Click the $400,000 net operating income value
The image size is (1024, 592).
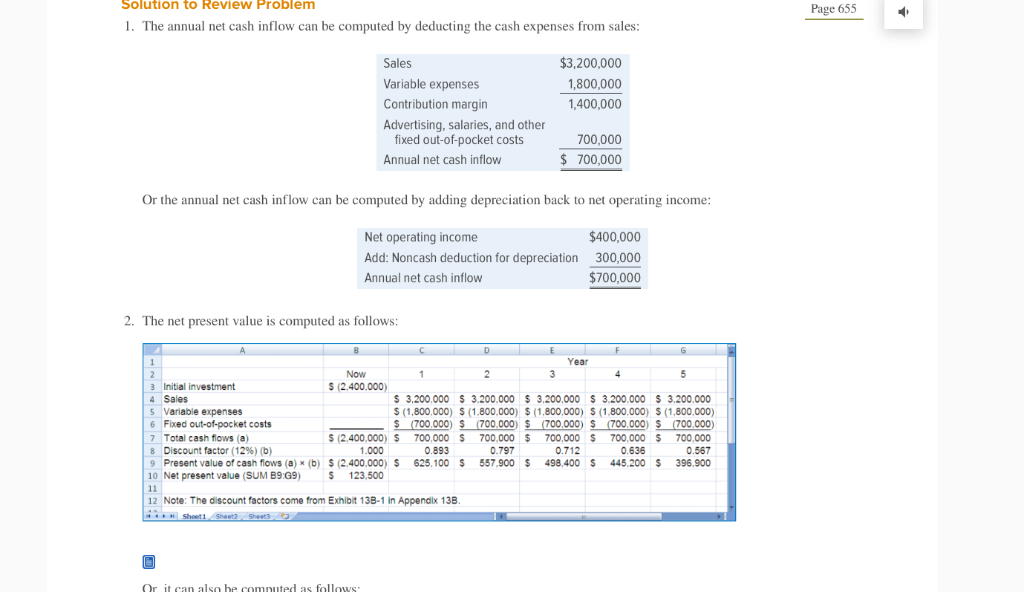coord(615,237)
